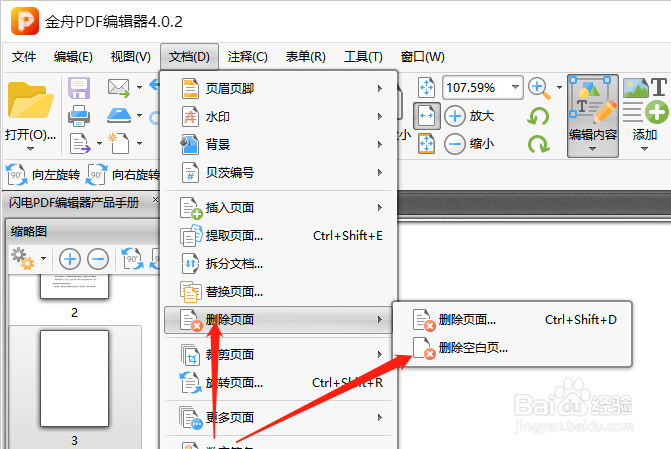Screen dimensions: 671x449
Task: Expand the new document dropdown arrow
Action: pos(140,143)
